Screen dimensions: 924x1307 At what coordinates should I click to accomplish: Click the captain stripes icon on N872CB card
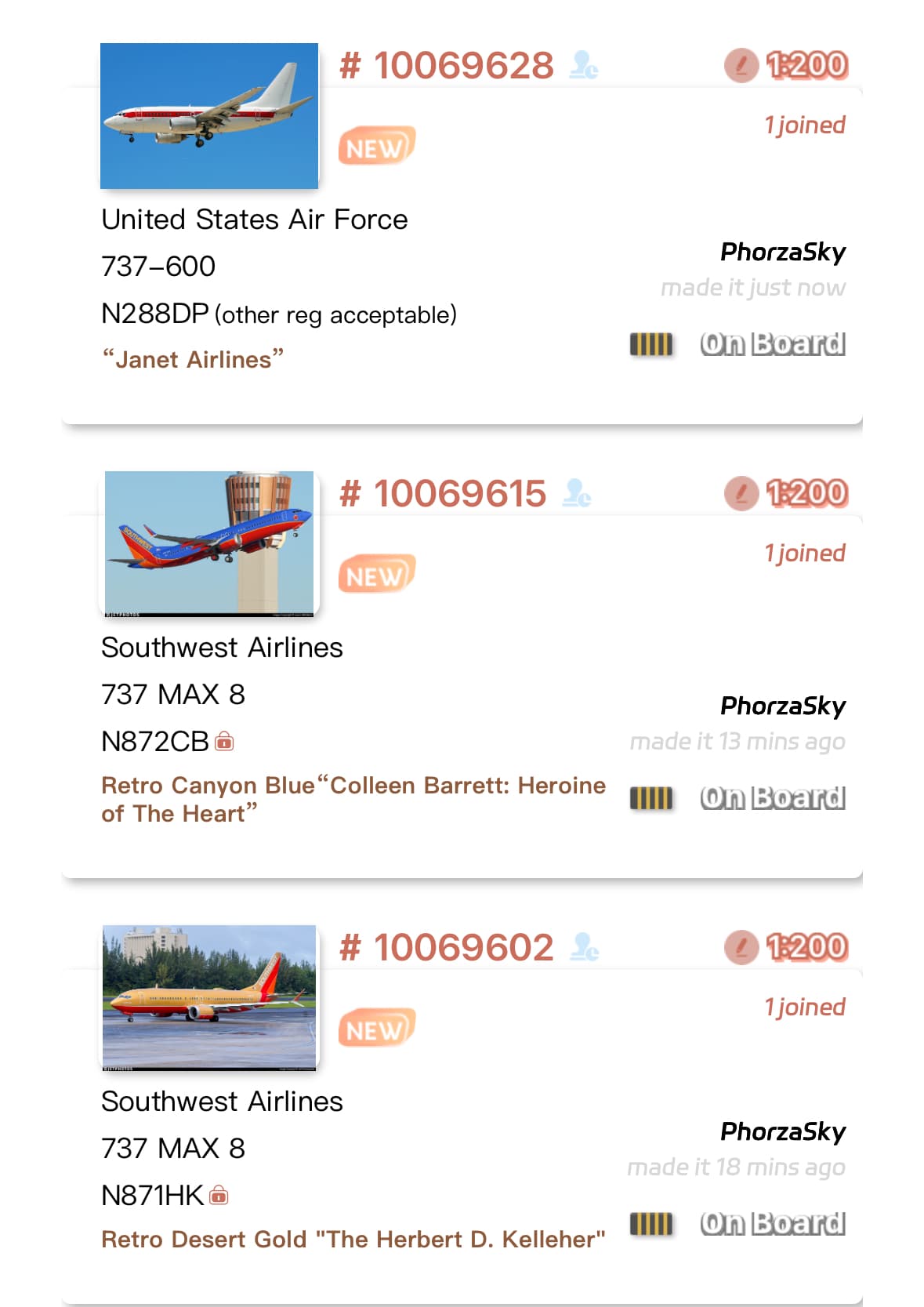point(650,798)
